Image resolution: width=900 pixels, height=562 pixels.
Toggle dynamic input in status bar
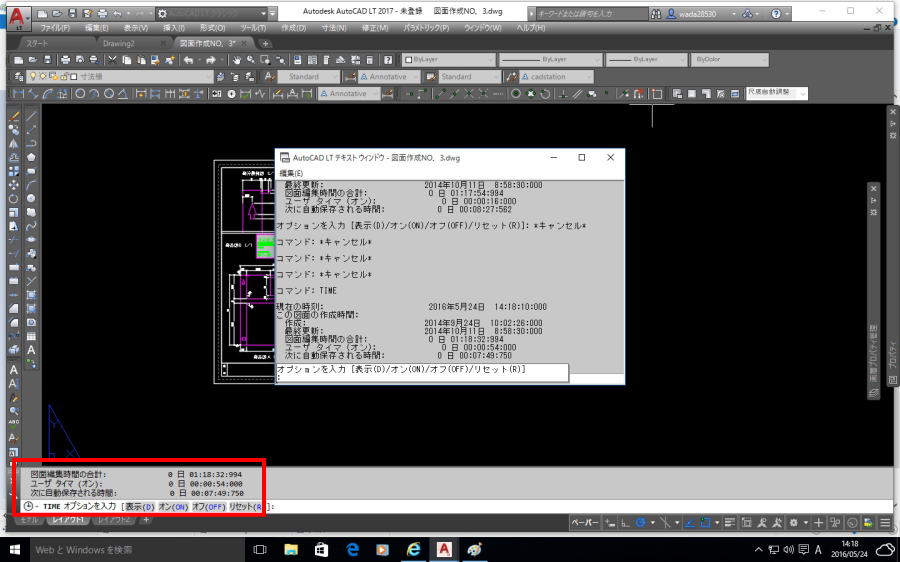610,522
